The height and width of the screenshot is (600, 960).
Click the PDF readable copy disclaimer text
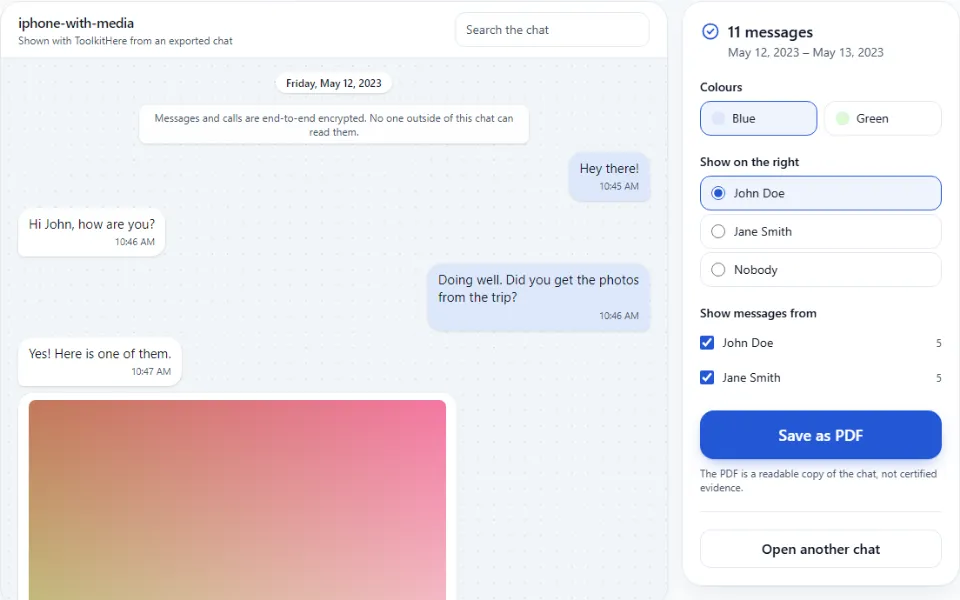(818, 481)
